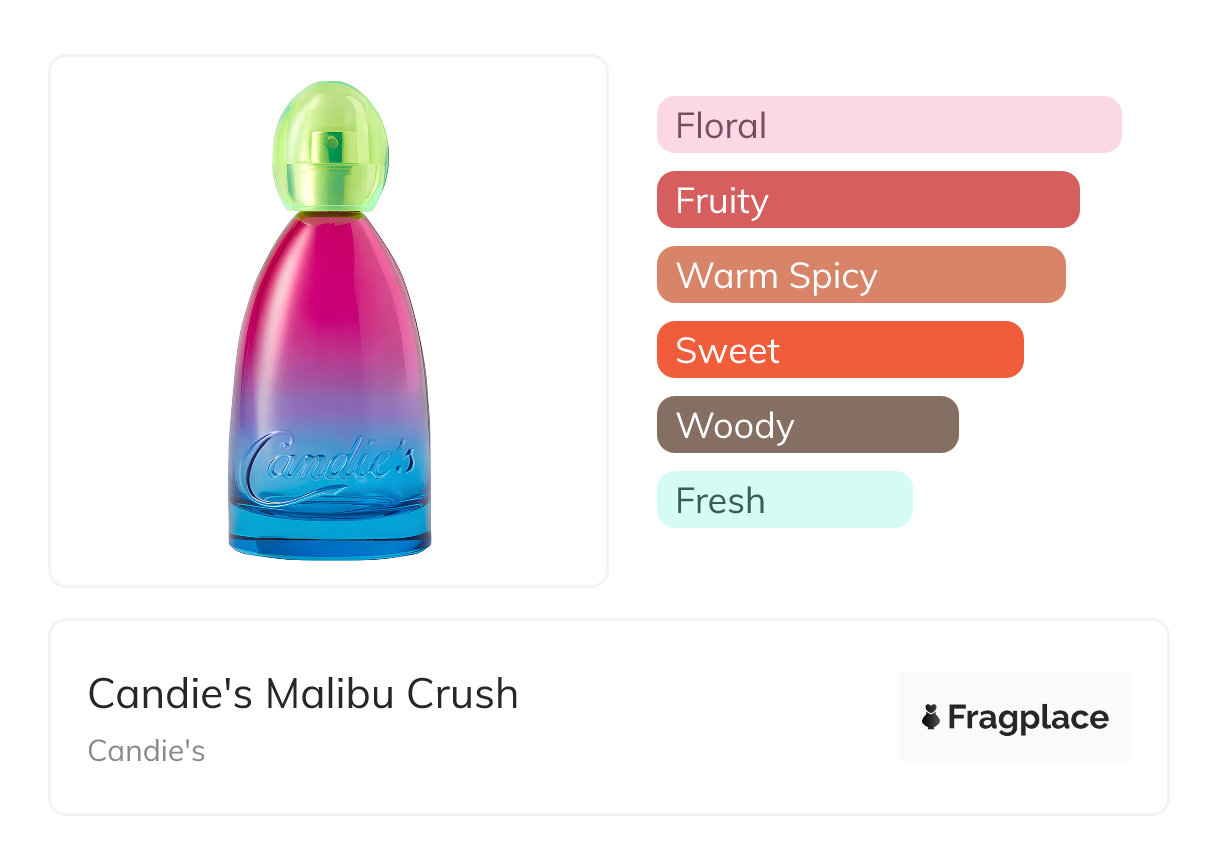
Task: Click the gray Candie's brand name
Action: pos(147,751)
